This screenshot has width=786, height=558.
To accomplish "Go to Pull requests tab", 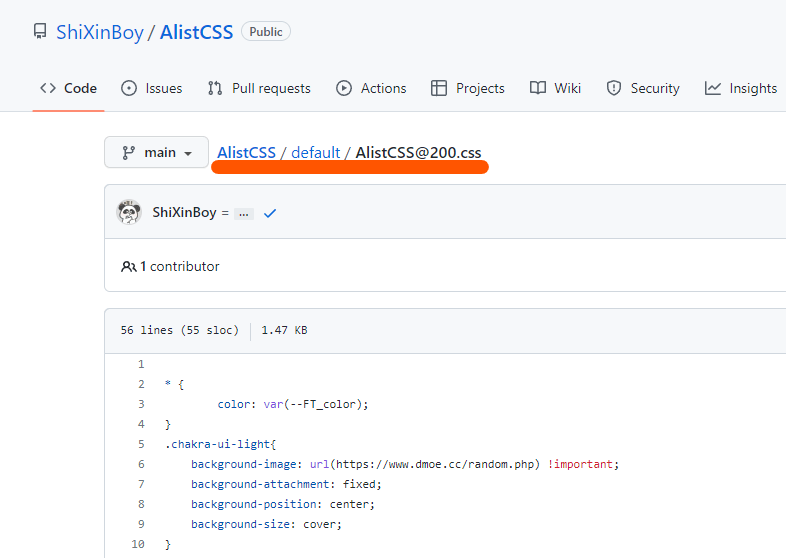I will point(259,88).
